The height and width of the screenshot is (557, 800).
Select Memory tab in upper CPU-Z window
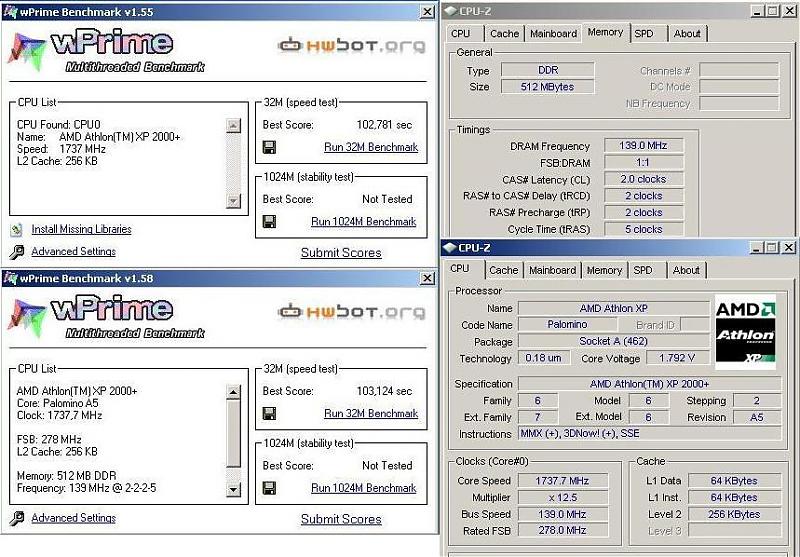pyautogui.click(x=606, y=32)
